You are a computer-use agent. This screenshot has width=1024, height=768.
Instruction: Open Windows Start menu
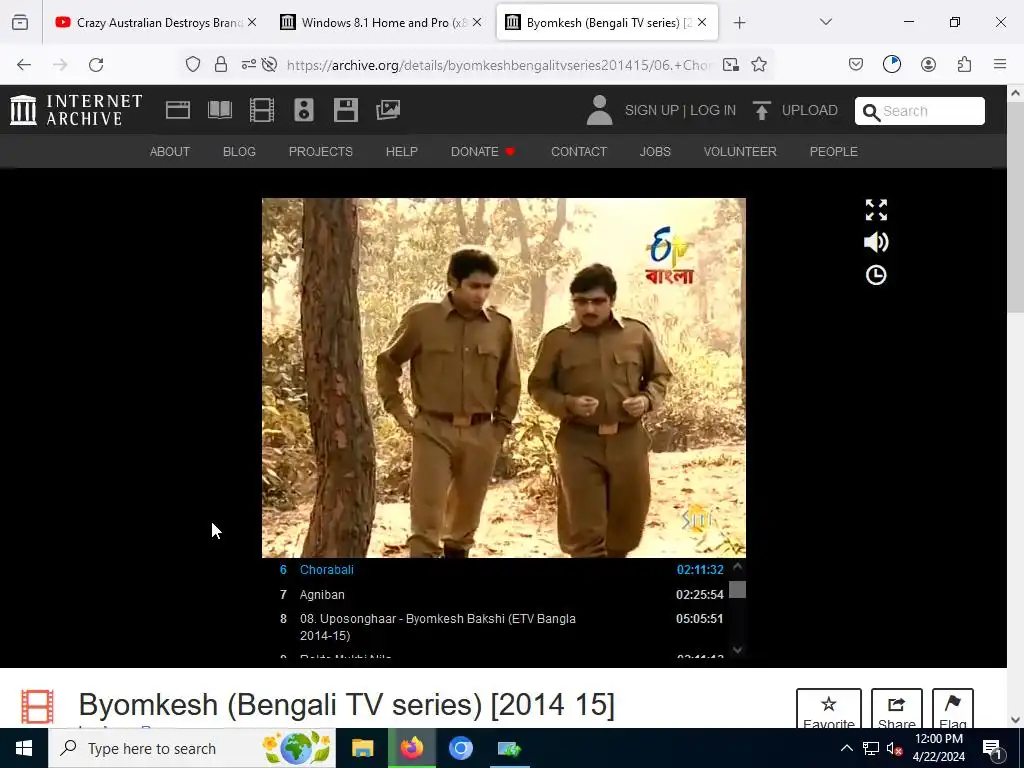click(24, 748)
